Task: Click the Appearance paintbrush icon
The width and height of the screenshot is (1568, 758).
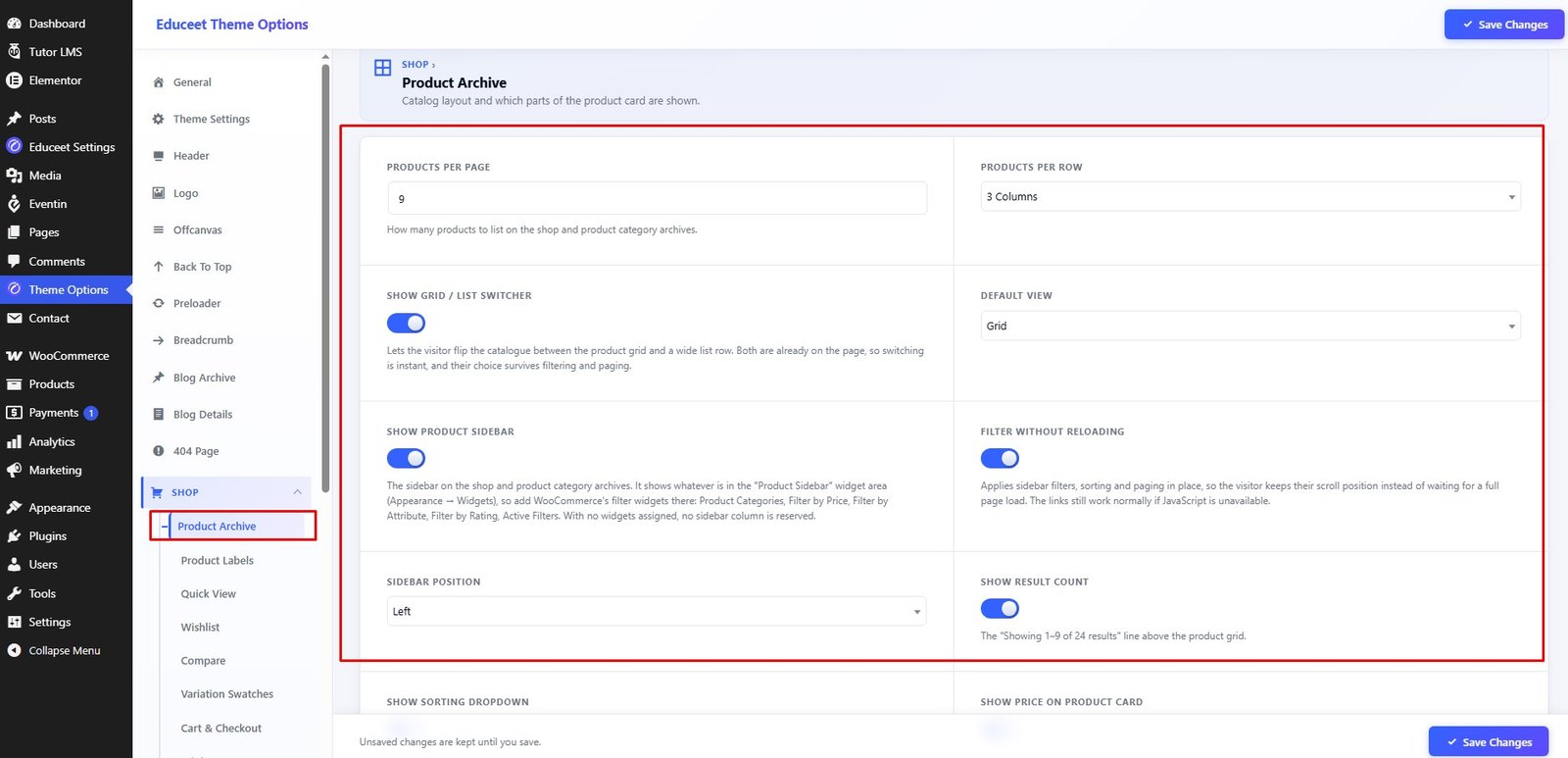Action: (x=14, y=508)
